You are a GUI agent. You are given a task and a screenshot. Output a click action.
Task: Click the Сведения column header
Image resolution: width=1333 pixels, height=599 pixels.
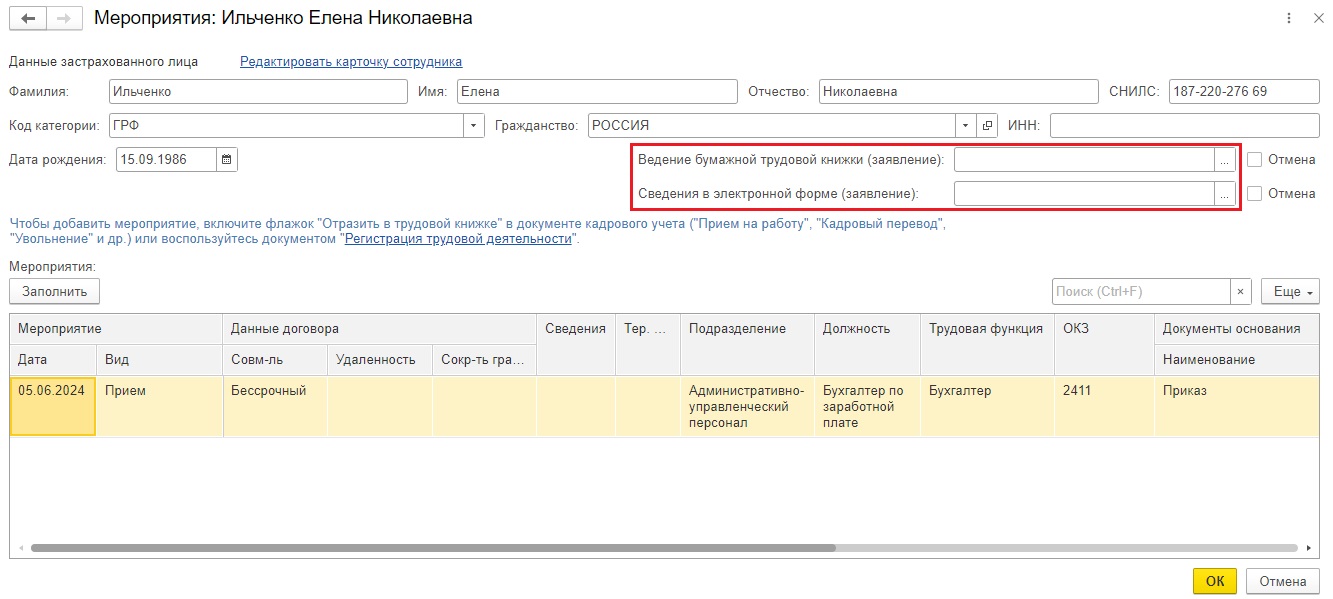pos(576,344)
